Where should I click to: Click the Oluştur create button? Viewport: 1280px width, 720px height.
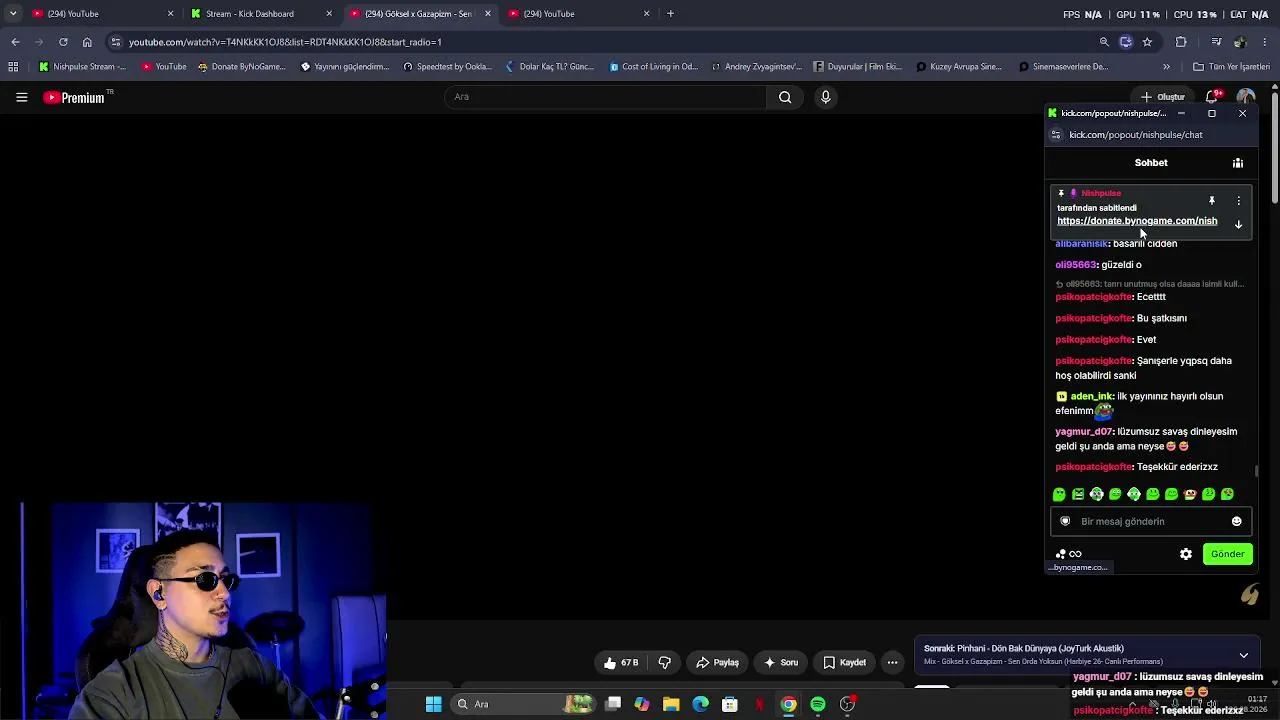[x=1162, y=97]
